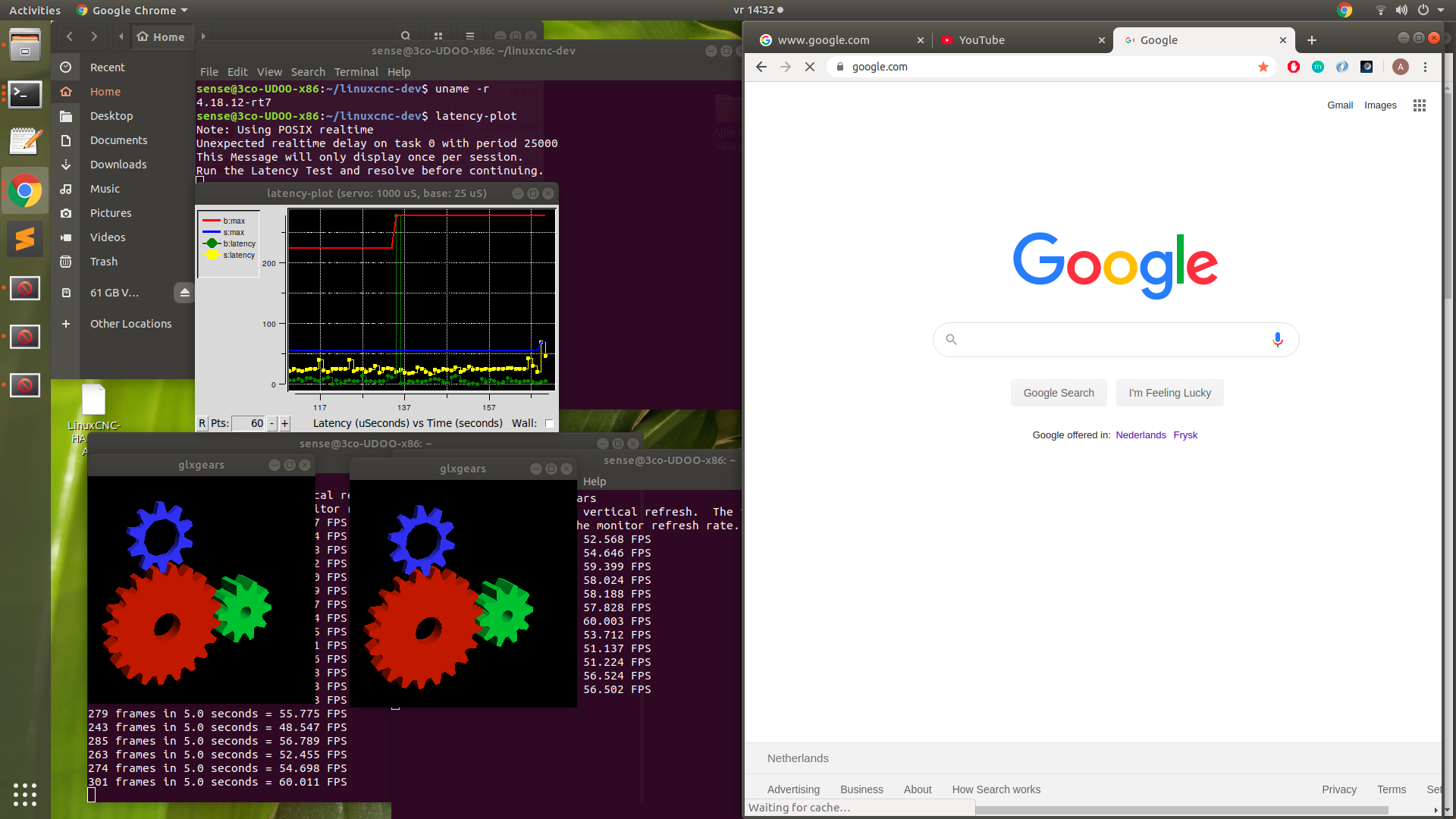Open the View menu in the terminal
This screenshot has width=1456, height=819.
coord(269,72)
